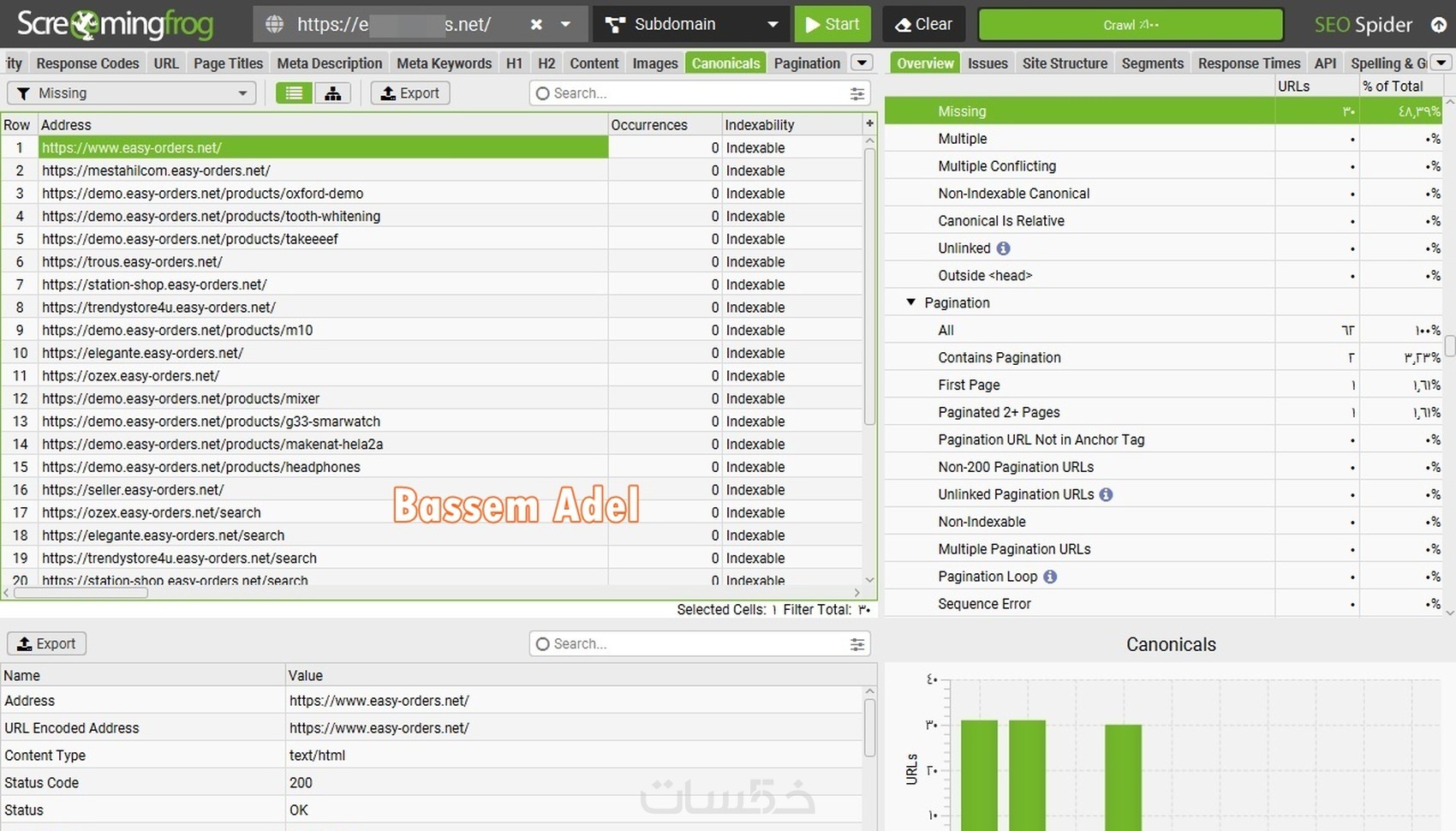Select the Status Code detail row
Viewport: 1456px width, 831px height.
432,783
